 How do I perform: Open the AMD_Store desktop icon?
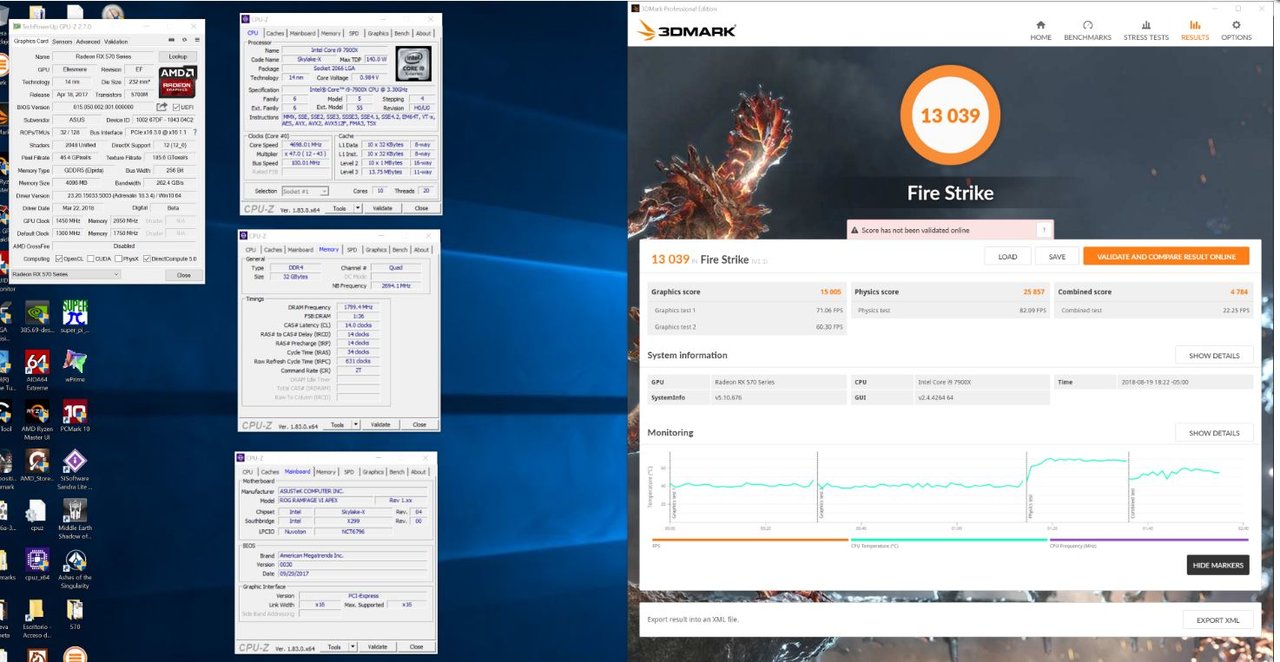[37, 465]
